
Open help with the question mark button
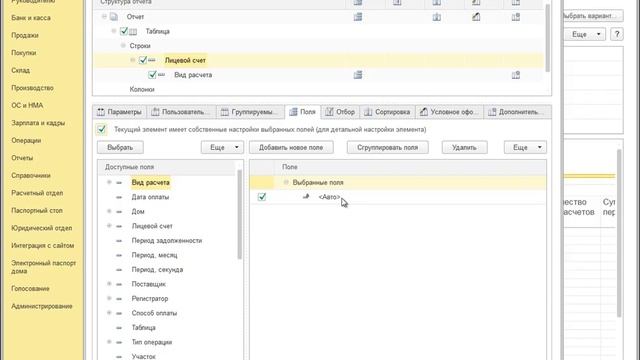(617, 34)
